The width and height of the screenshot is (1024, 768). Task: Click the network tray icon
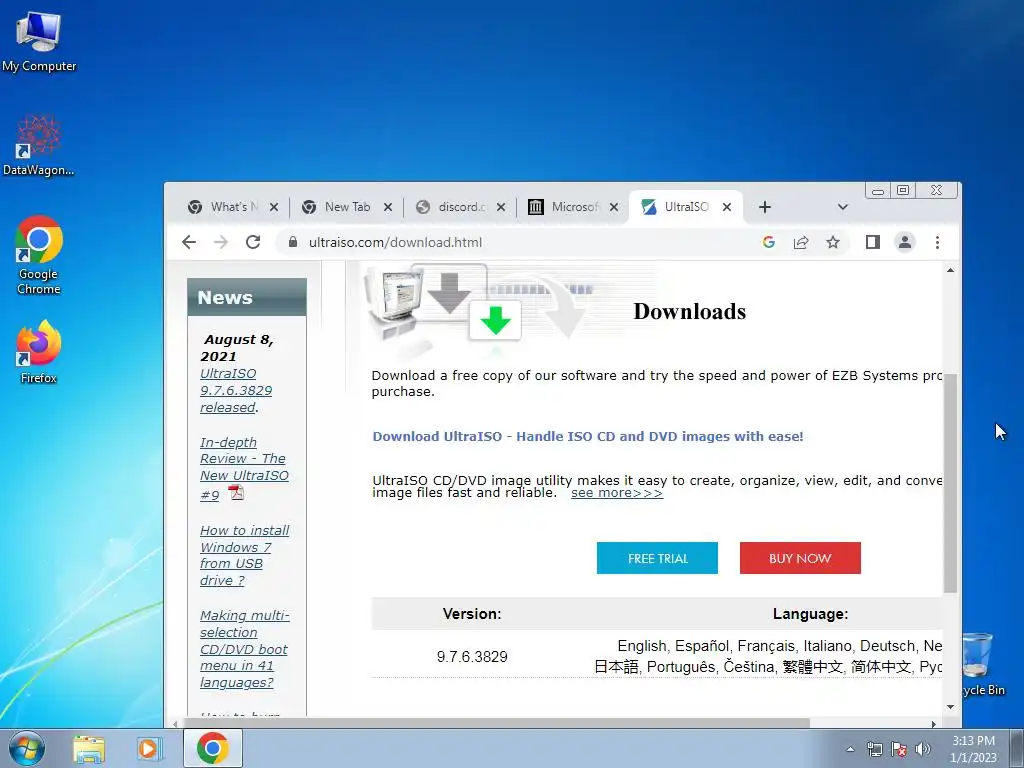[x=874, y=749]
